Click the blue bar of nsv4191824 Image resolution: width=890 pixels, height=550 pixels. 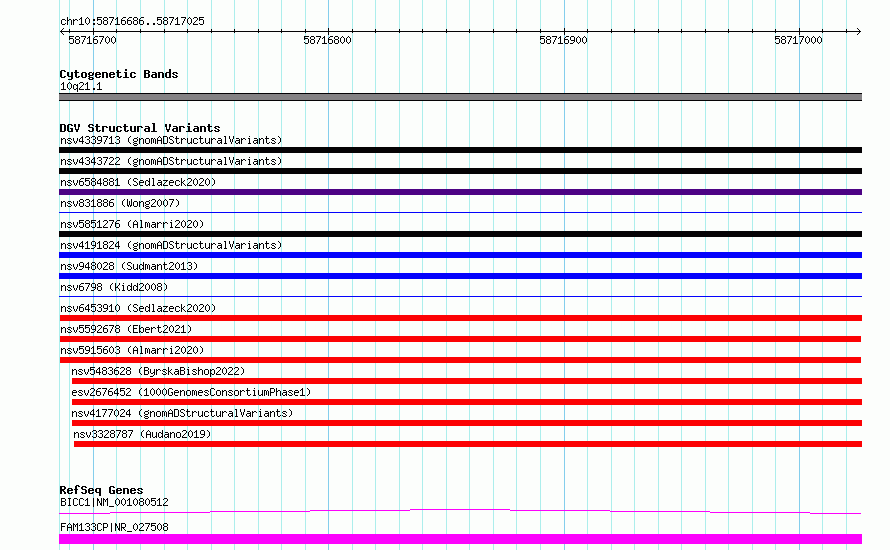460,255
